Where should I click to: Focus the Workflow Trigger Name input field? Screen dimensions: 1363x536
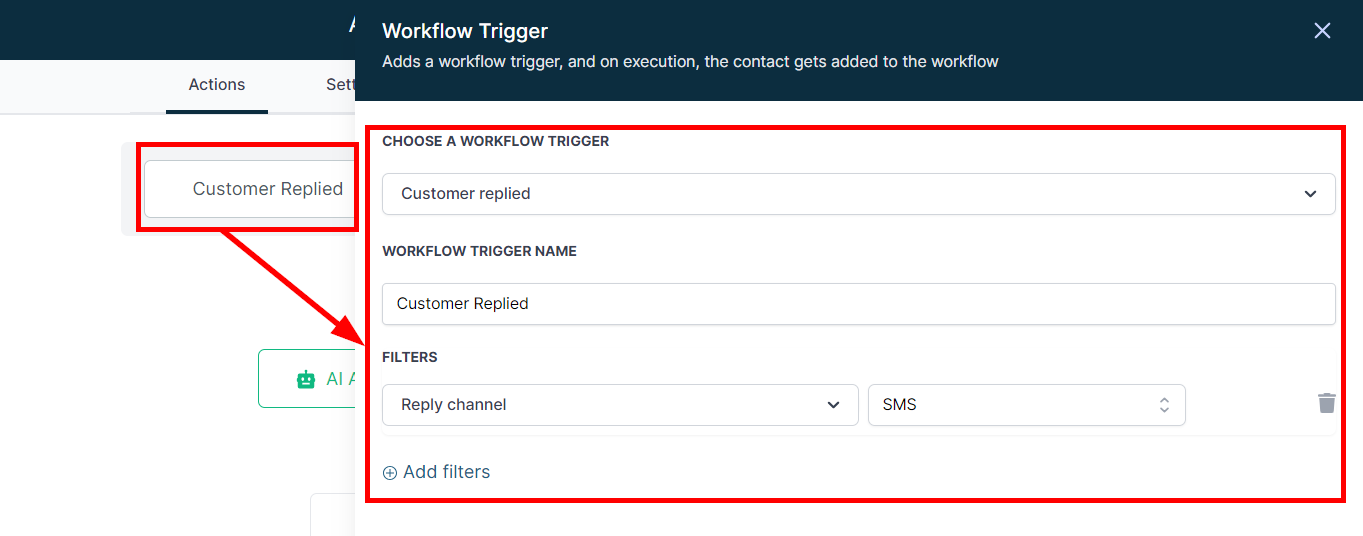(x=858, y=304)
